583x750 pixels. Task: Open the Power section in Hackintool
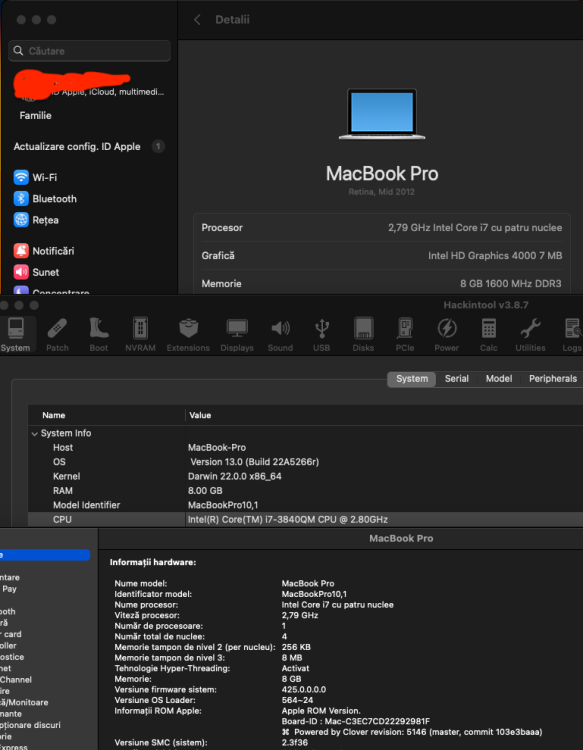(x=446, y=335)
